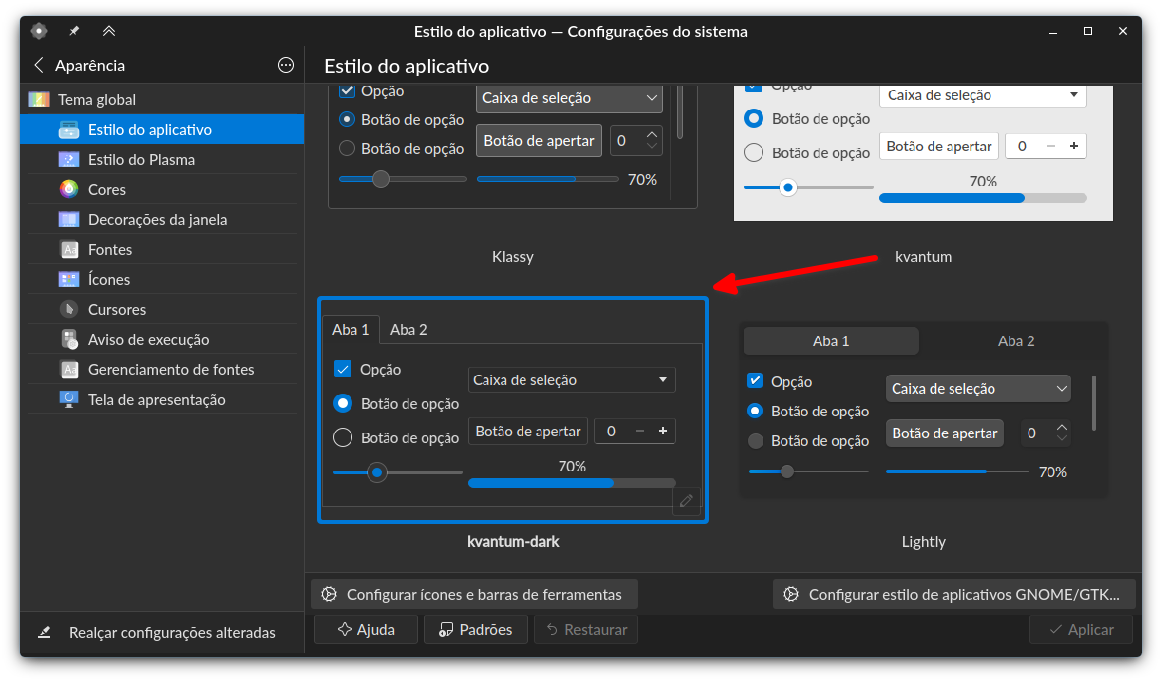The width and height of the screenshot is (1162, 681).
Task: Click the slider handle in Lightly preview
Action: (x=787, y=471)
